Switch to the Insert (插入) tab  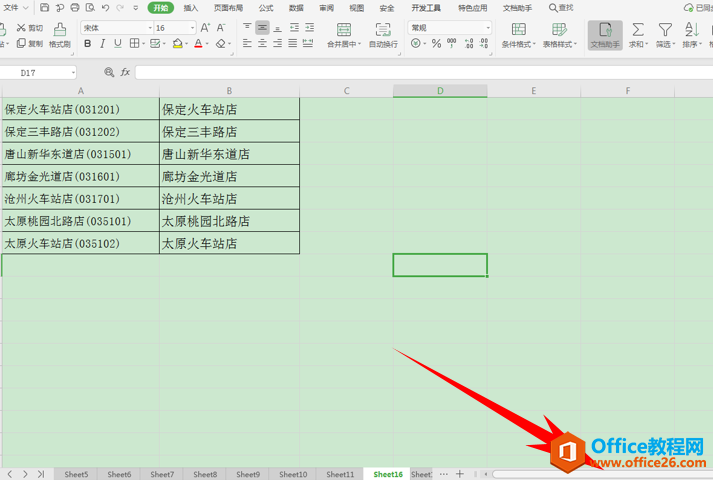[x=191, y=8]
